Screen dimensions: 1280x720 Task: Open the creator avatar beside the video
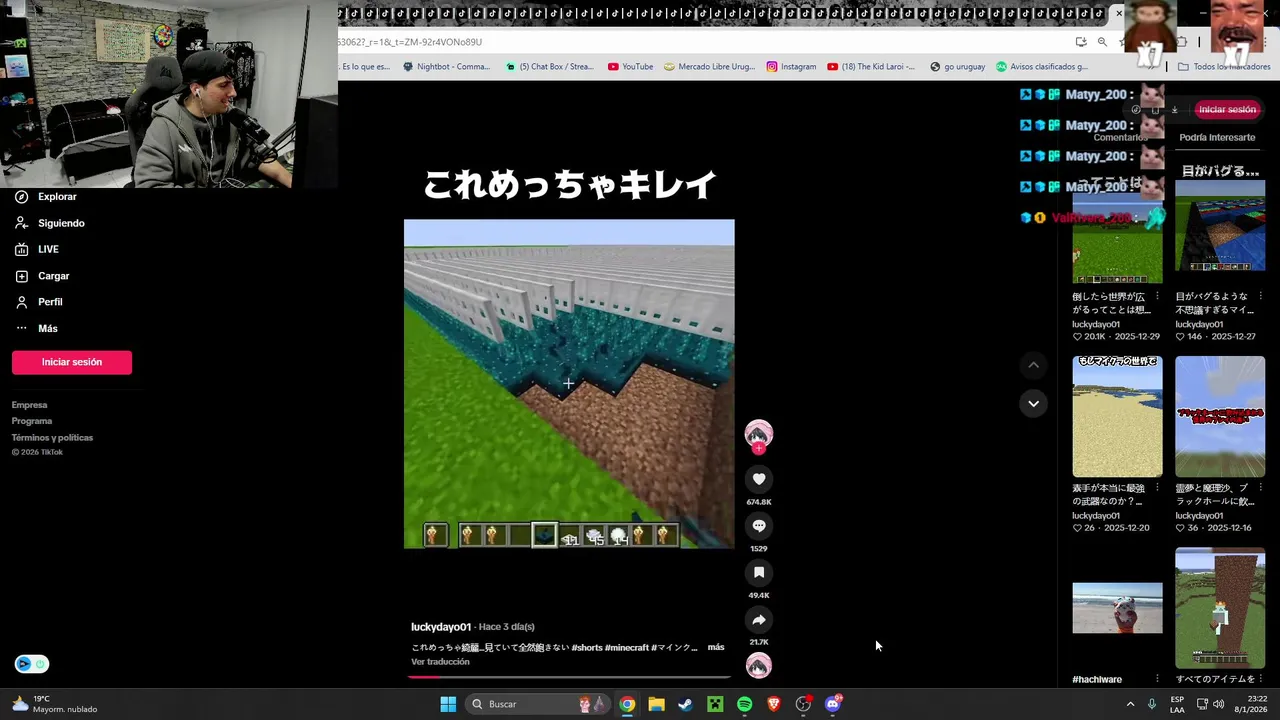pos(759,433)
